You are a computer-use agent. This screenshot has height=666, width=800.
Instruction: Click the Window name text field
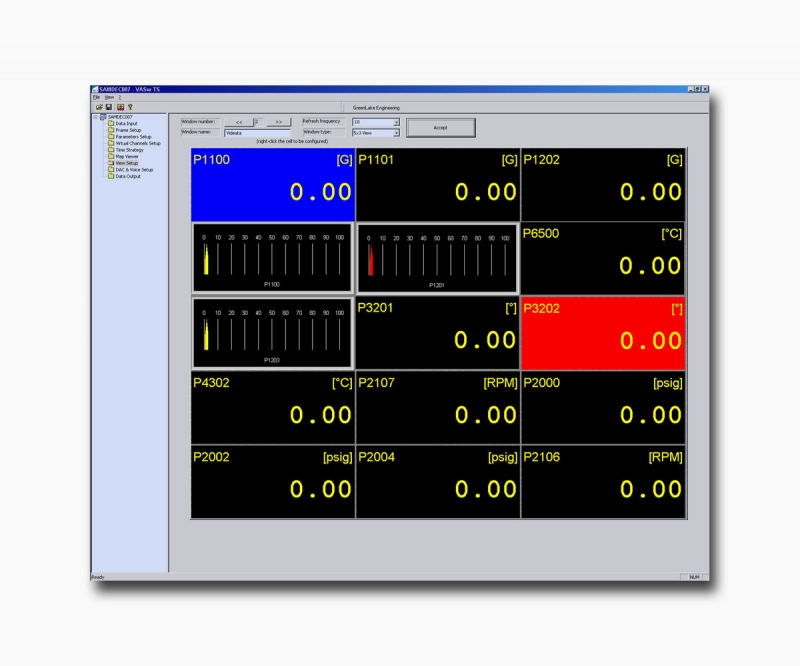[256, 132]
